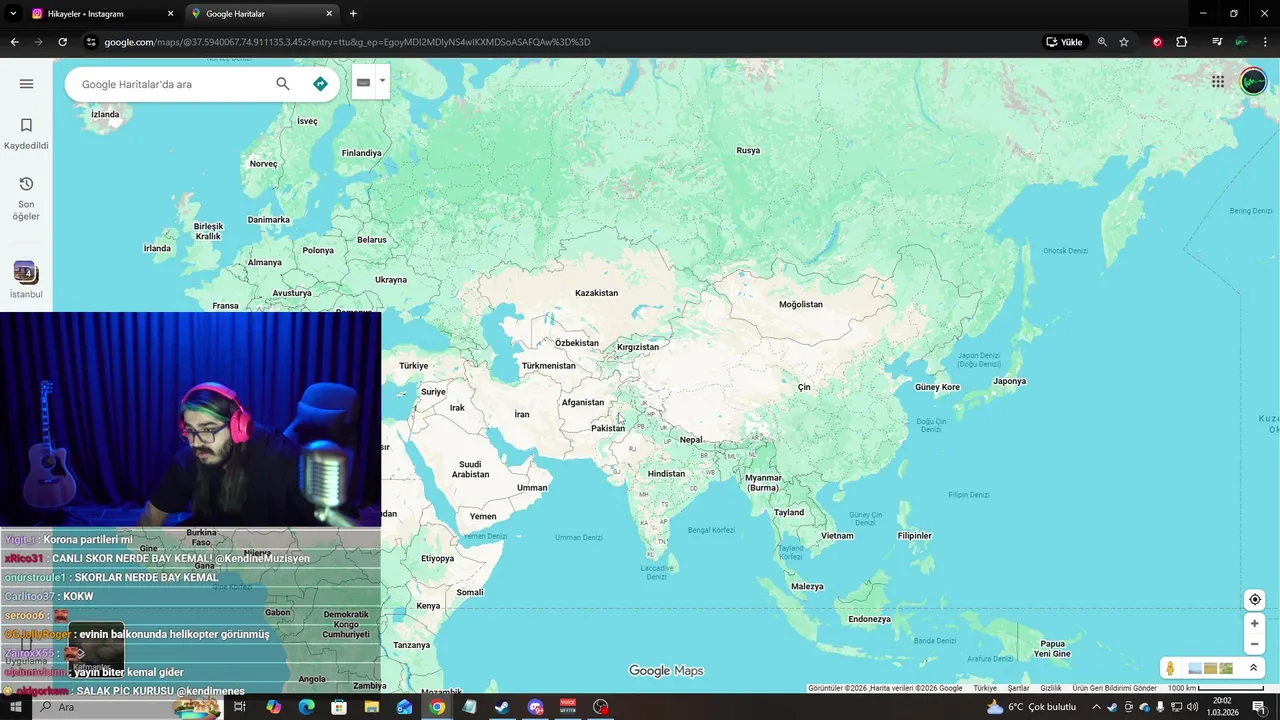Reload the current page
Image resolution: width=1280 pixels, height=720 pixels.
coord(62,42)
